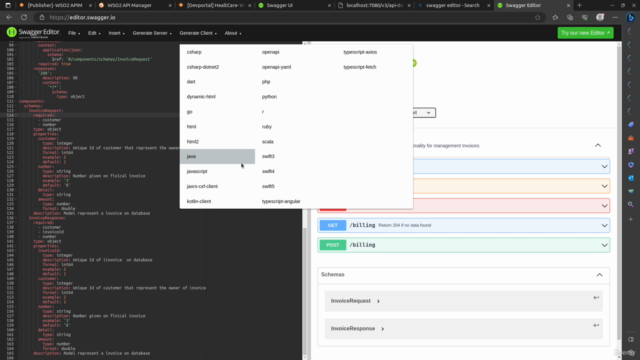Open the Generate Client menu
This screenshot has width=640, height=360.
coord(198,33)
